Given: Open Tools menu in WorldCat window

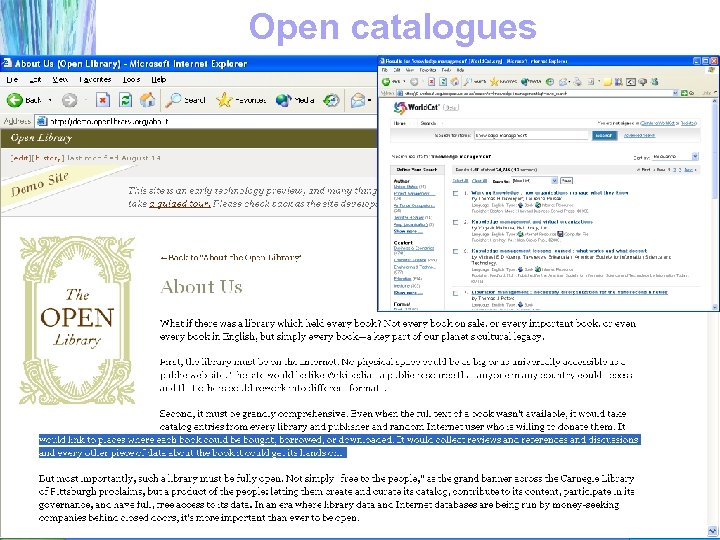Looking at the screenshot, I should pyautogui.click(x=446, y=70).
